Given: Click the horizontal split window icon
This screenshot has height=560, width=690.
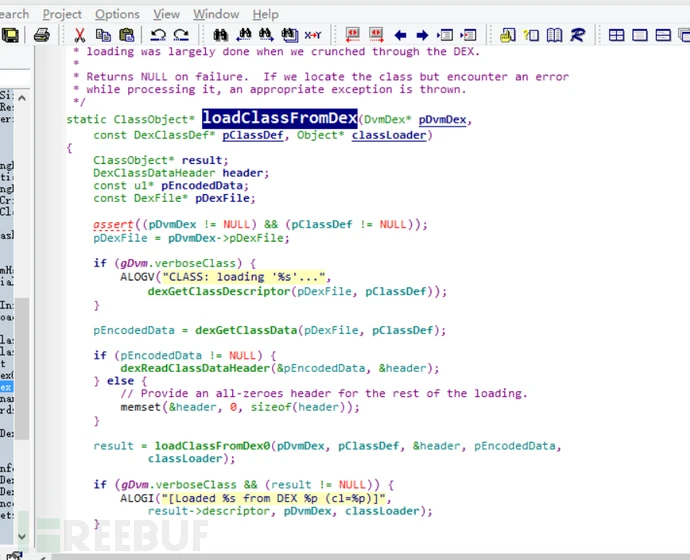Looking at the screenshot, I should coord(663,35).
